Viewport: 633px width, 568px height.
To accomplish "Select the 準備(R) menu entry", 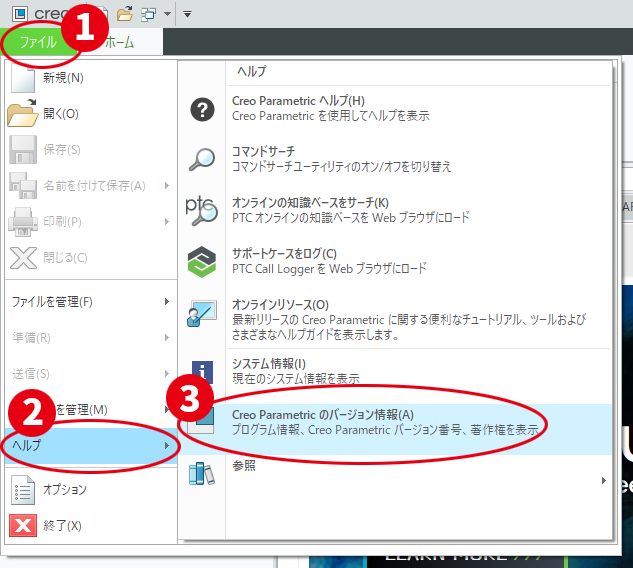I will pyautogui.click(x=91, y=337).
